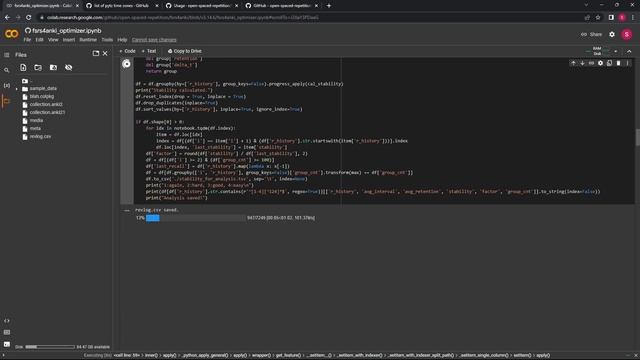The image size is (640, 360).
Task: Refresh the file browser listing
Action: (x=38, y=67)
